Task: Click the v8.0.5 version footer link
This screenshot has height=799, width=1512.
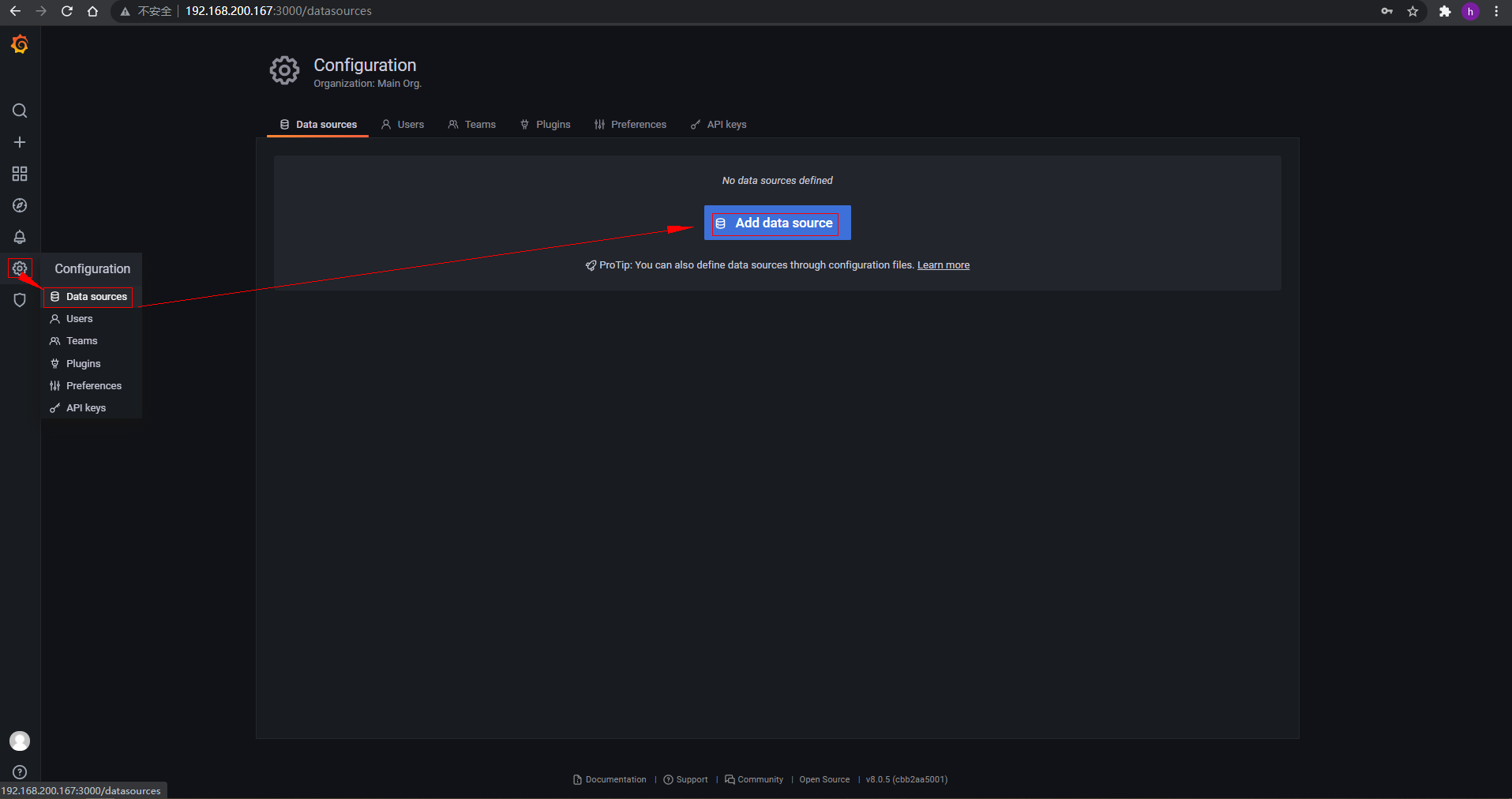Action: tap(906, 779)
